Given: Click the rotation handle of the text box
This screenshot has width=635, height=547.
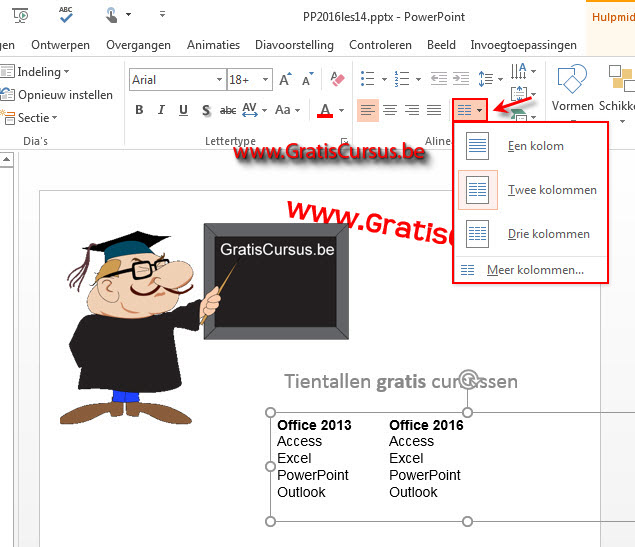Looking at the screenshot, I should pos(468,379).
